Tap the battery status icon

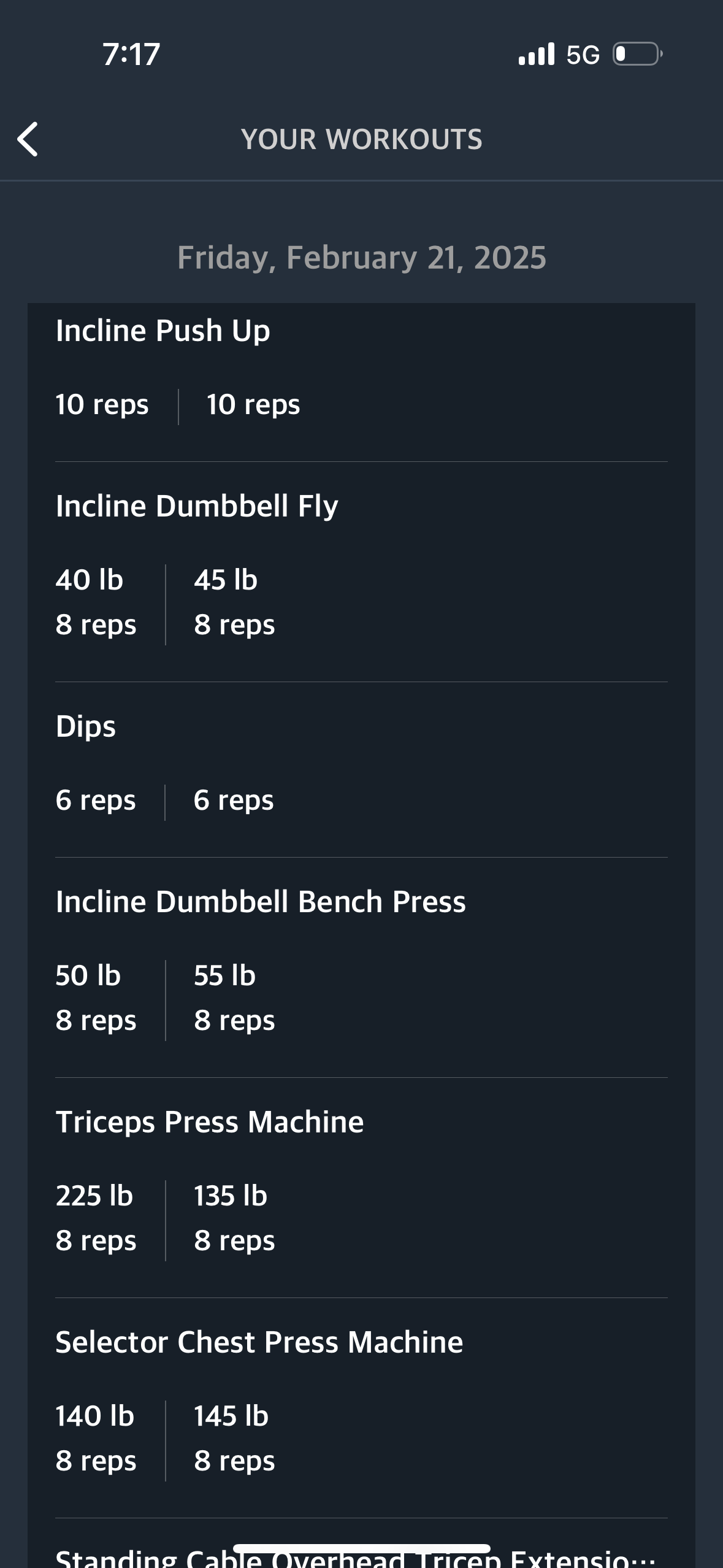pos(637,54)
